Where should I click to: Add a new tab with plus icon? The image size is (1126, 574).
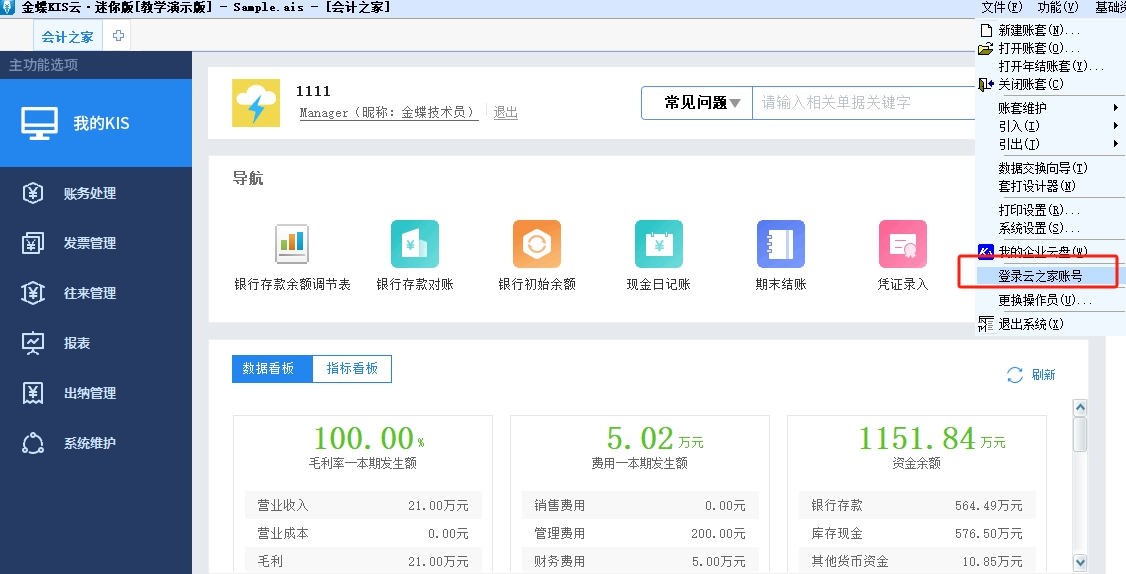click(118, 35)
